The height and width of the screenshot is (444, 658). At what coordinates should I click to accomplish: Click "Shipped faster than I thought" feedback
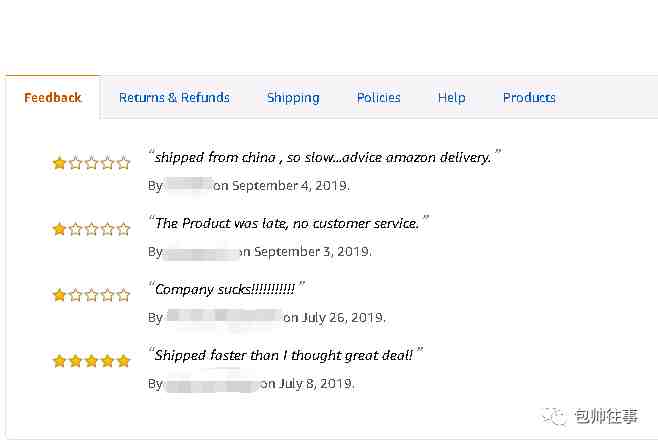(284, 355)
